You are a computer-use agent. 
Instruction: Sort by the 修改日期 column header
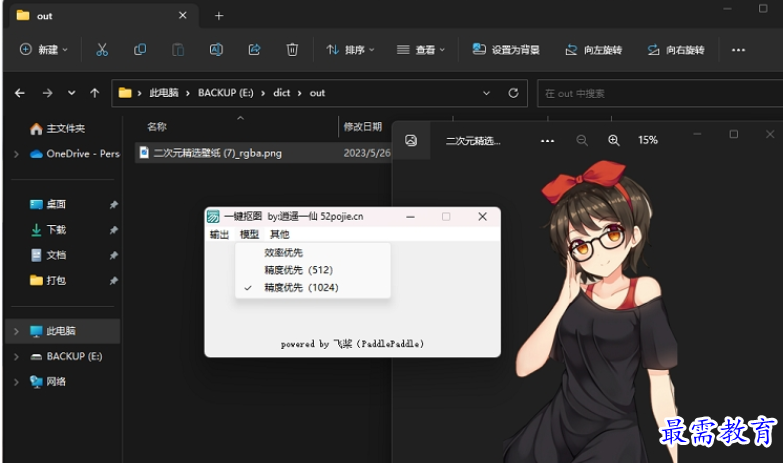pos(363,127)
